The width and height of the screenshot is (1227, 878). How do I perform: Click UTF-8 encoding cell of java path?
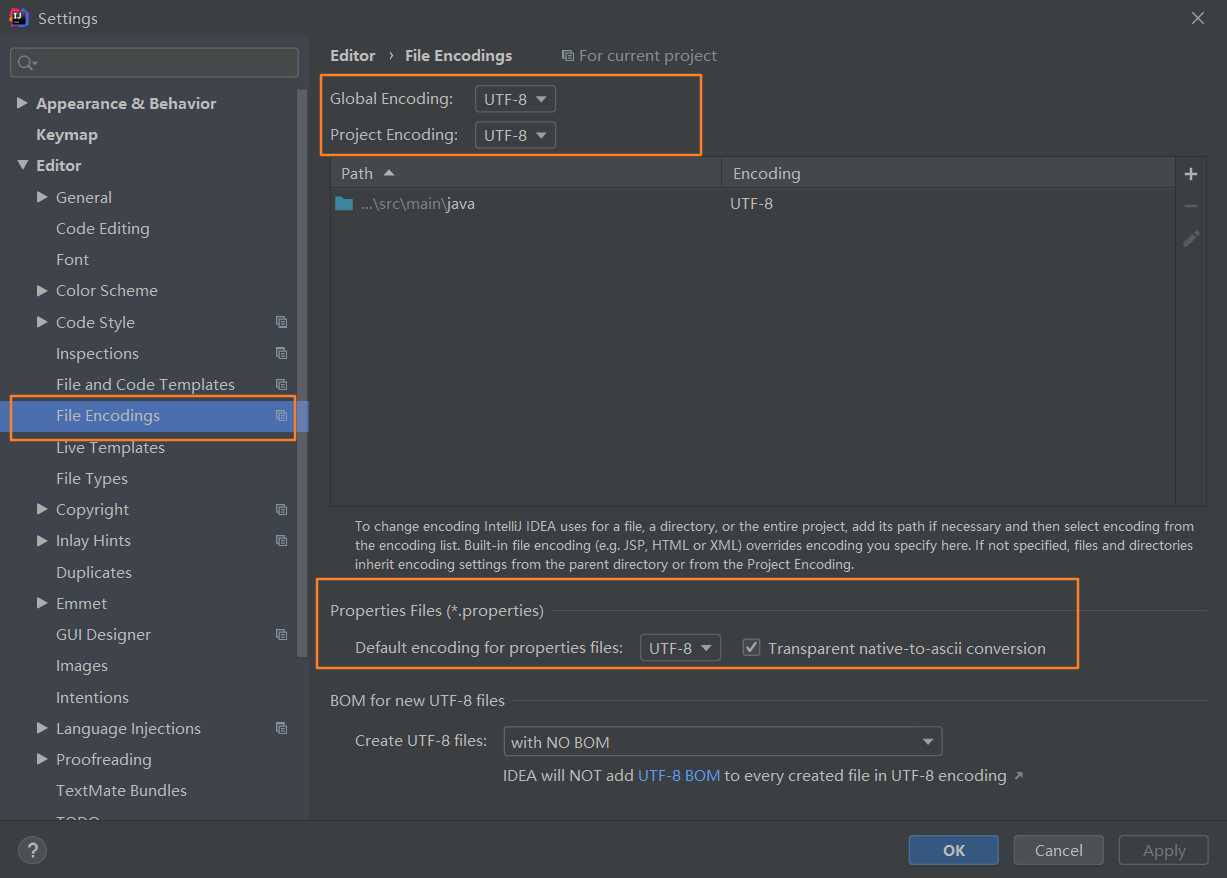click(751, 203)
